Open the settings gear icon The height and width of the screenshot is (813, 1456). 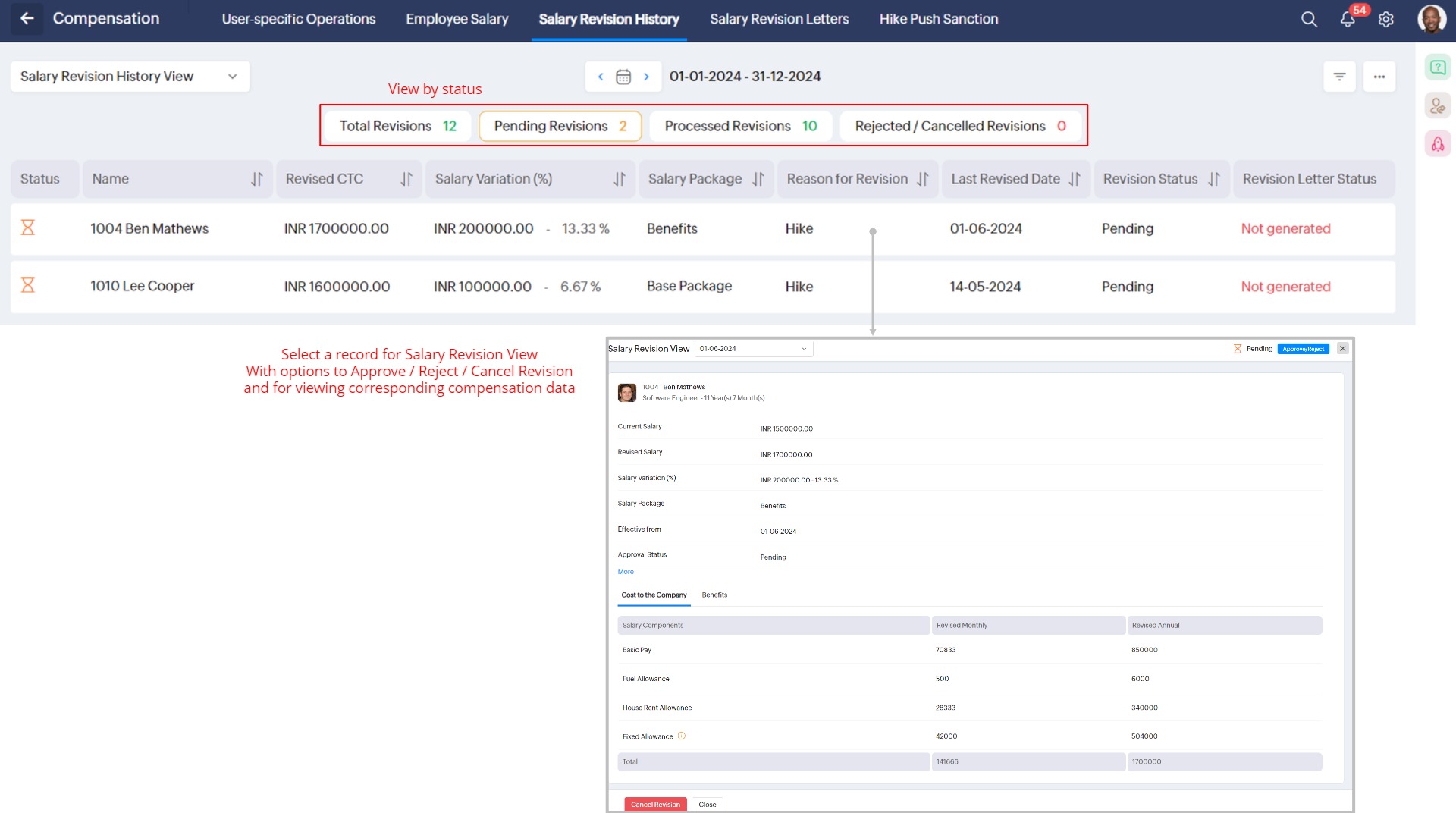click(1386, 20)
